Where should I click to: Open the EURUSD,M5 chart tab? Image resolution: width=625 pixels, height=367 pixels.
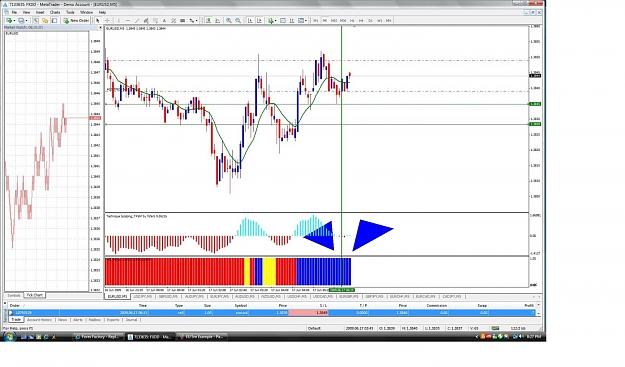click(x=118, y=296)
